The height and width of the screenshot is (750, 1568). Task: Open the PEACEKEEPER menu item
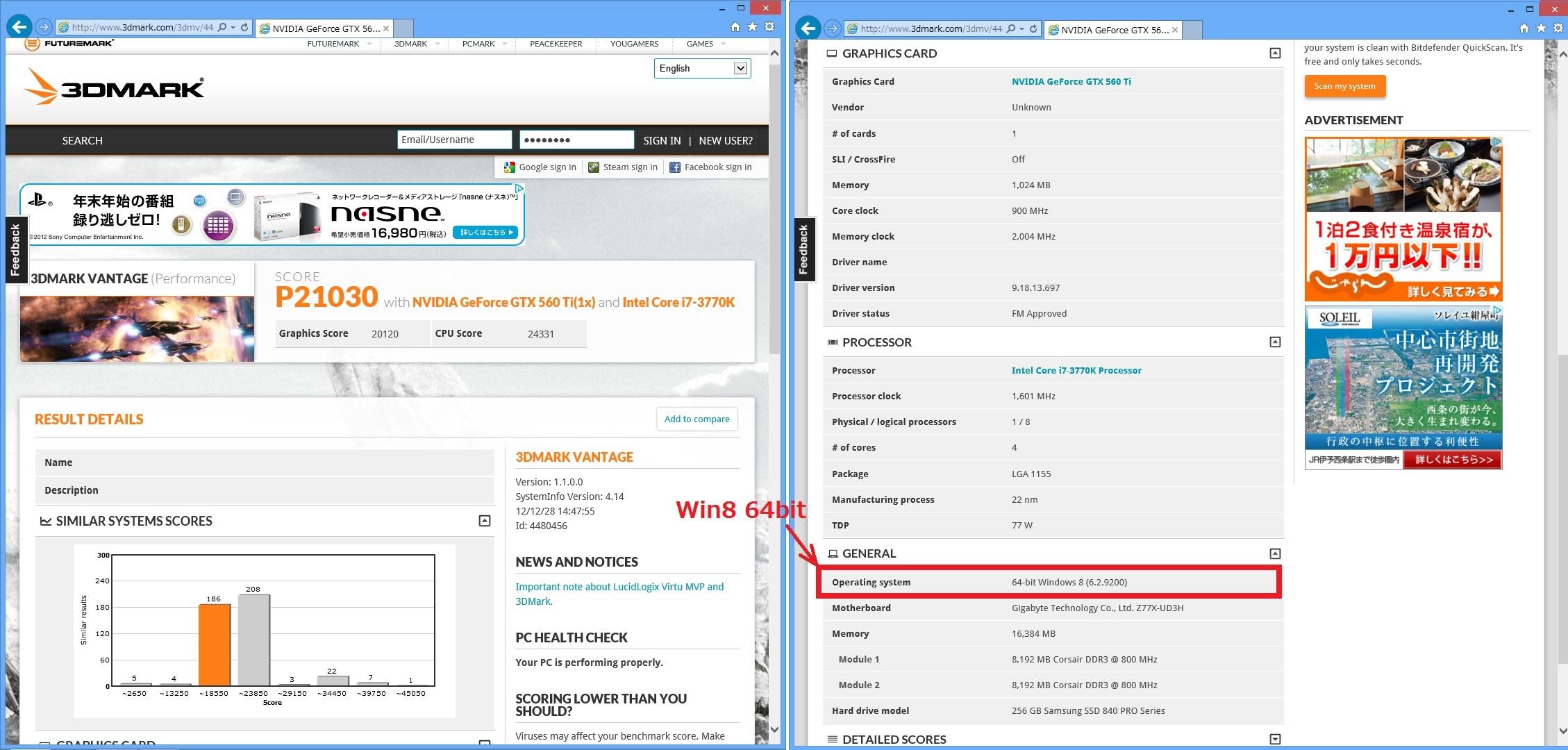pyautogui.click(x=556, y=44)
